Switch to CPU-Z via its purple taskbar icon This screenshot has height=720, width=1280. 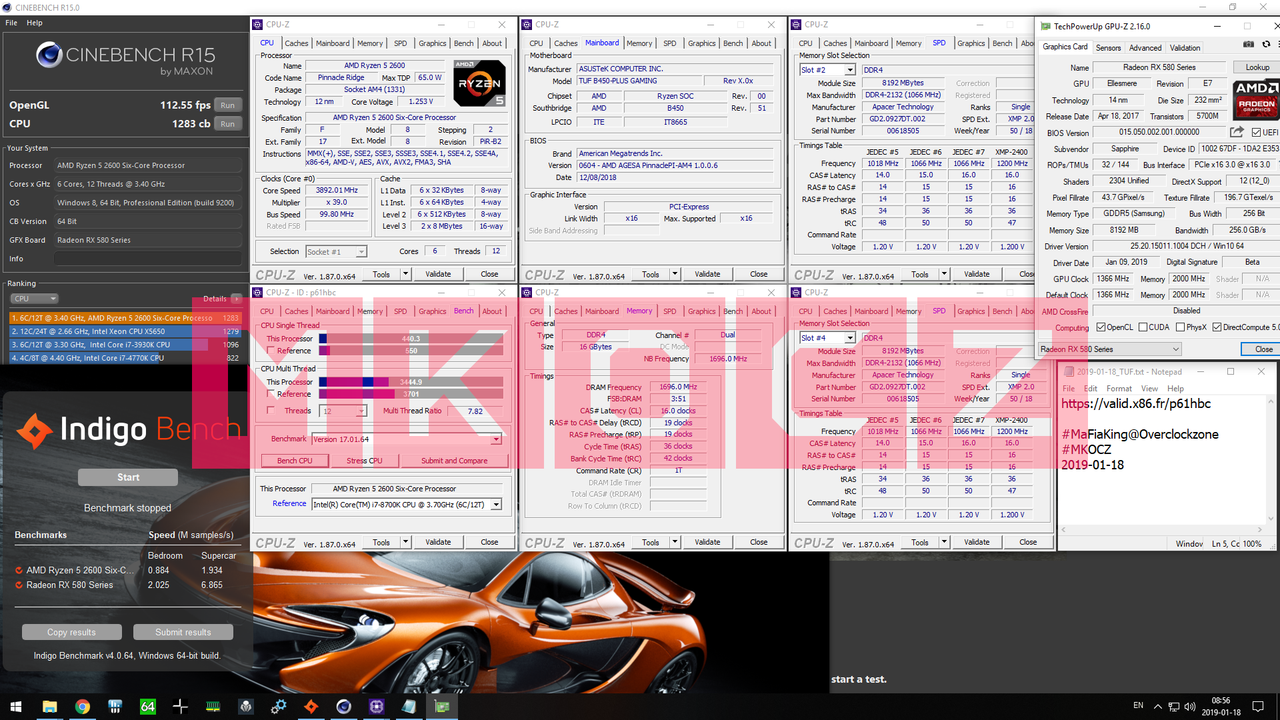377,706
